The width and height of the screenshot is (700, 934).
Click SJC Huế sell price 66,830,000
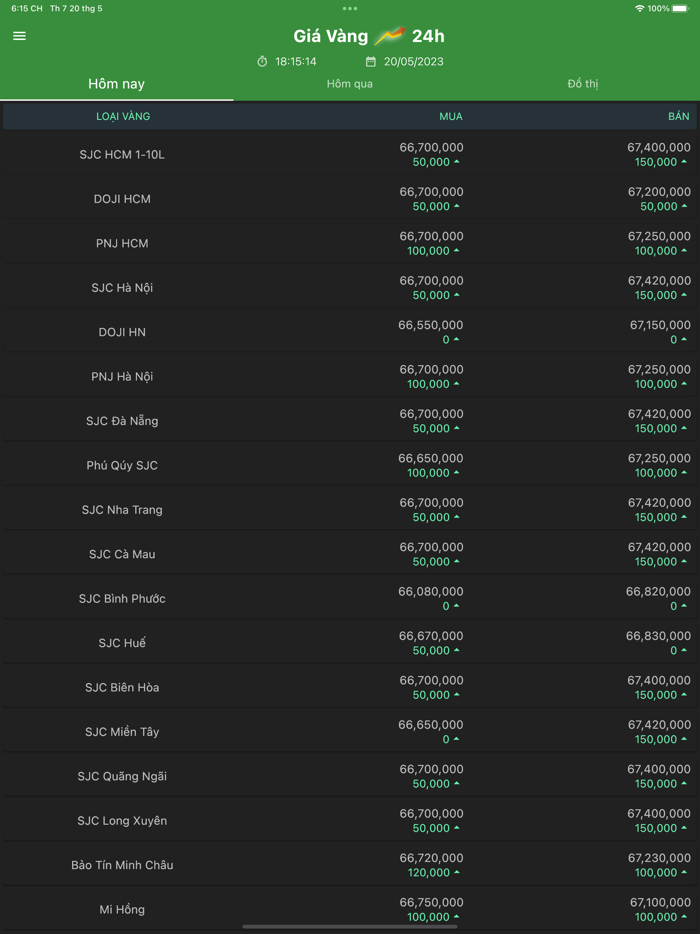click(658, 636)
